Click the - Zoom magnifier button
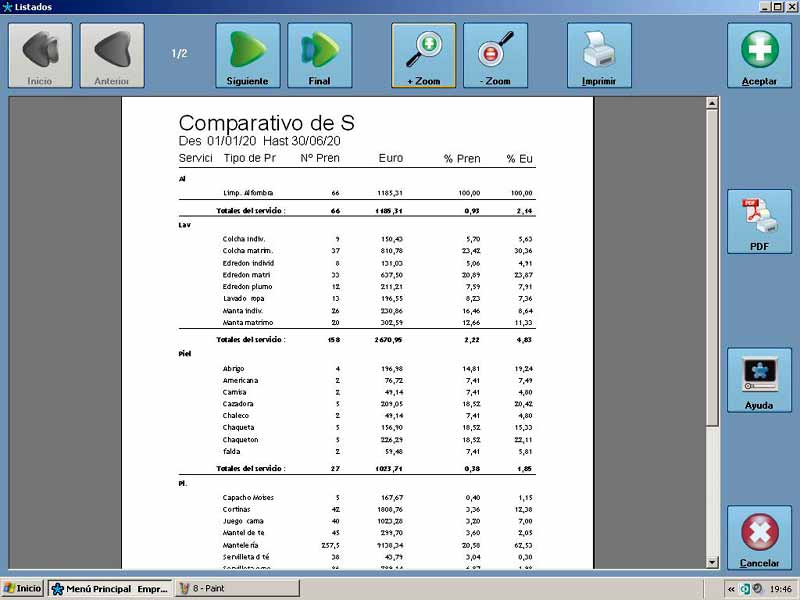Viewport: 800px width, 600px height. coord(495,55)
